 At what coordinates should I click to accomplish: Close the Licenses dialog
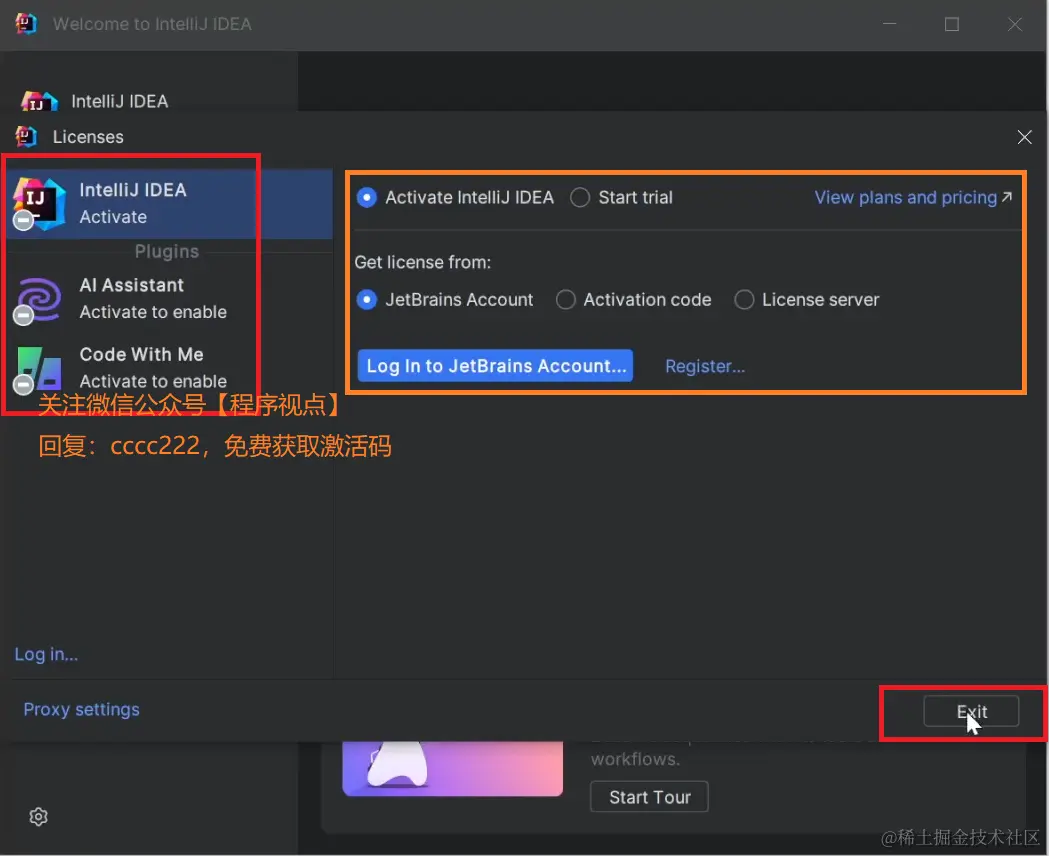[x=1024, y=137]
